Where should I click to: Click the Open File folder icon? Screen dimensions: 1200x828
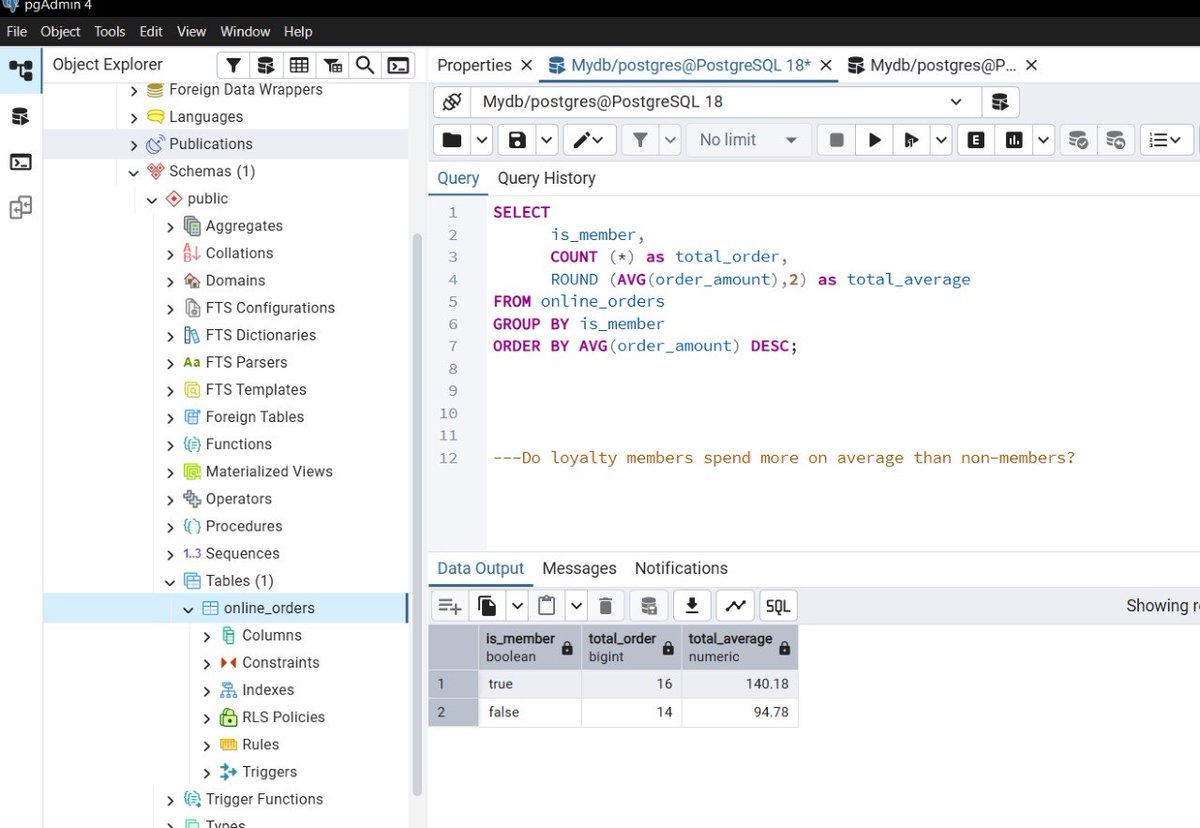click(x=452, y=140)
